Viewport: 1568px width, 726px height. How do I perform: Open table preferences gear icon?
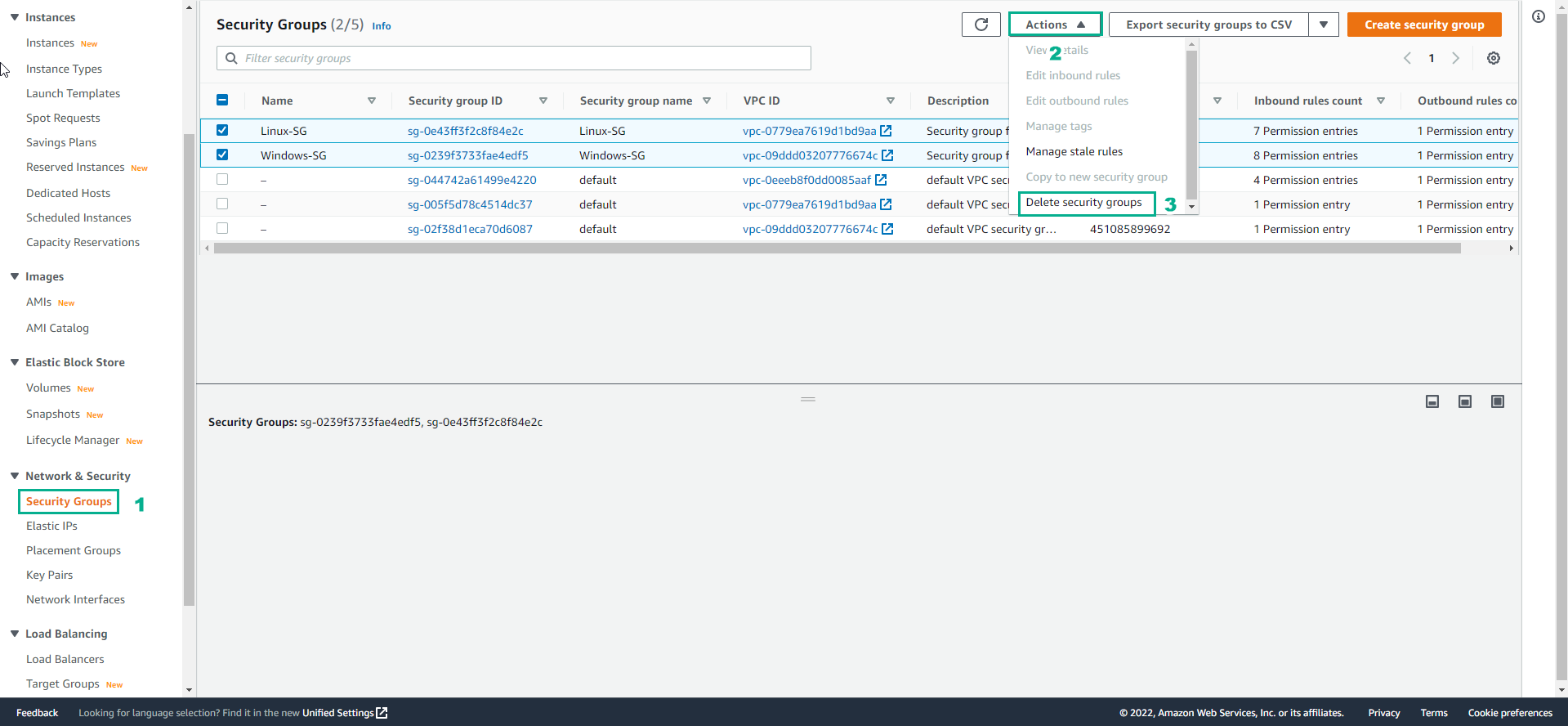[1493, 58]
